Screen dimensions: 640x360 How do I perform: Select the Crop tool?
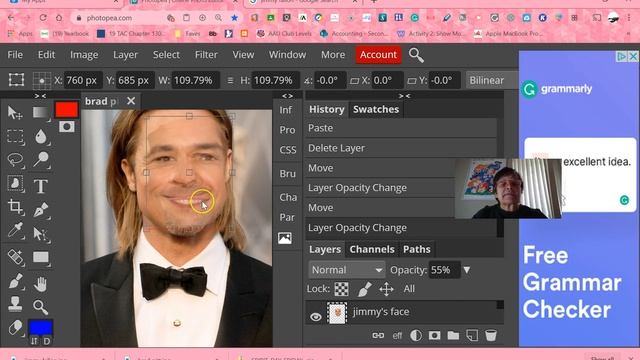[x=16, y=207]
